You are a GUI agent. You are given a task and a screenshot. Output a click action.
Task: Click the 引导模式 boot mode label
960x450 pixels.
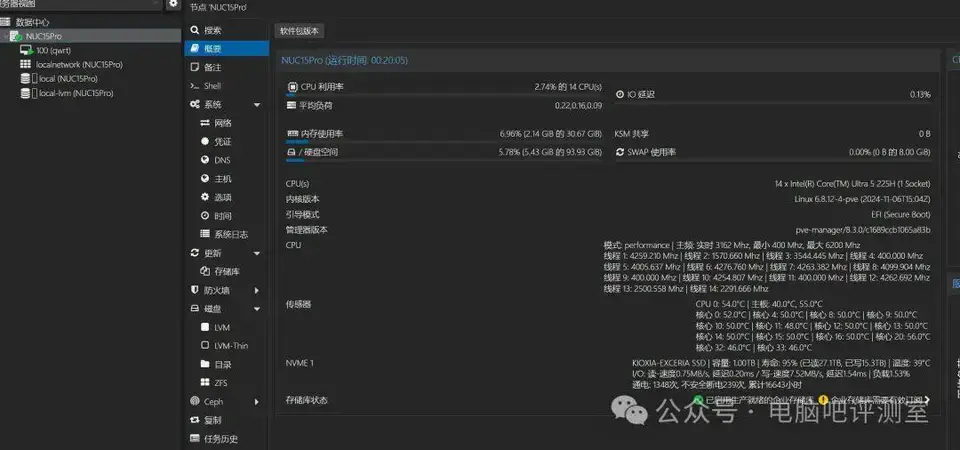[302, 214]
